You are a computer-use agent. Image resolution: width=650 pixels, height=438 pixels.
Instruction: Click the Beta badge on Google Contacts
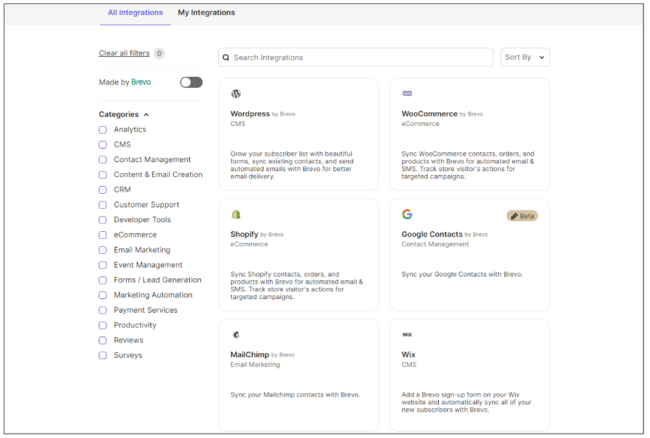tap(522, 215)
